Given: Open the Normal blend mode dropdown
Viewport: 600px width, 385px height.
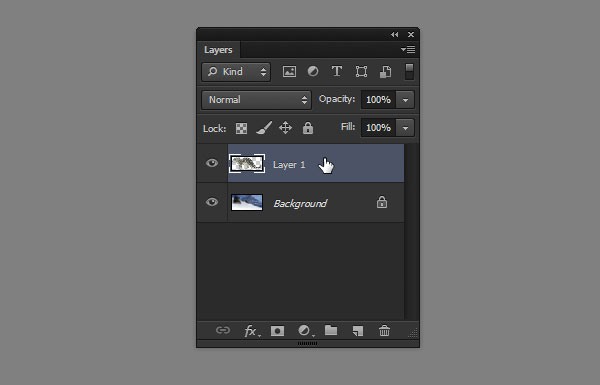Looking at the screenshot, I should pyautogui.click(x=256, y=100).
